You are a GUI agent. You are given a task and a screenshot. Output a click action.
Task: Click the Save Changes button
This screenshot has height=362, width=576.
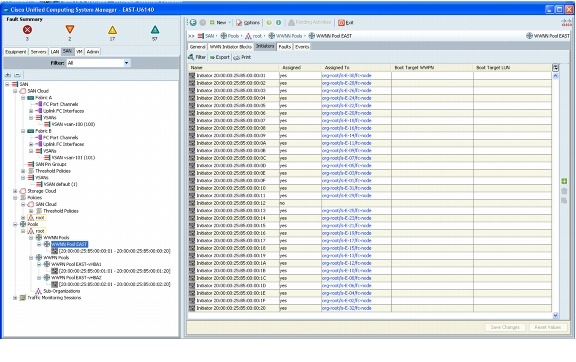(505, 327)
